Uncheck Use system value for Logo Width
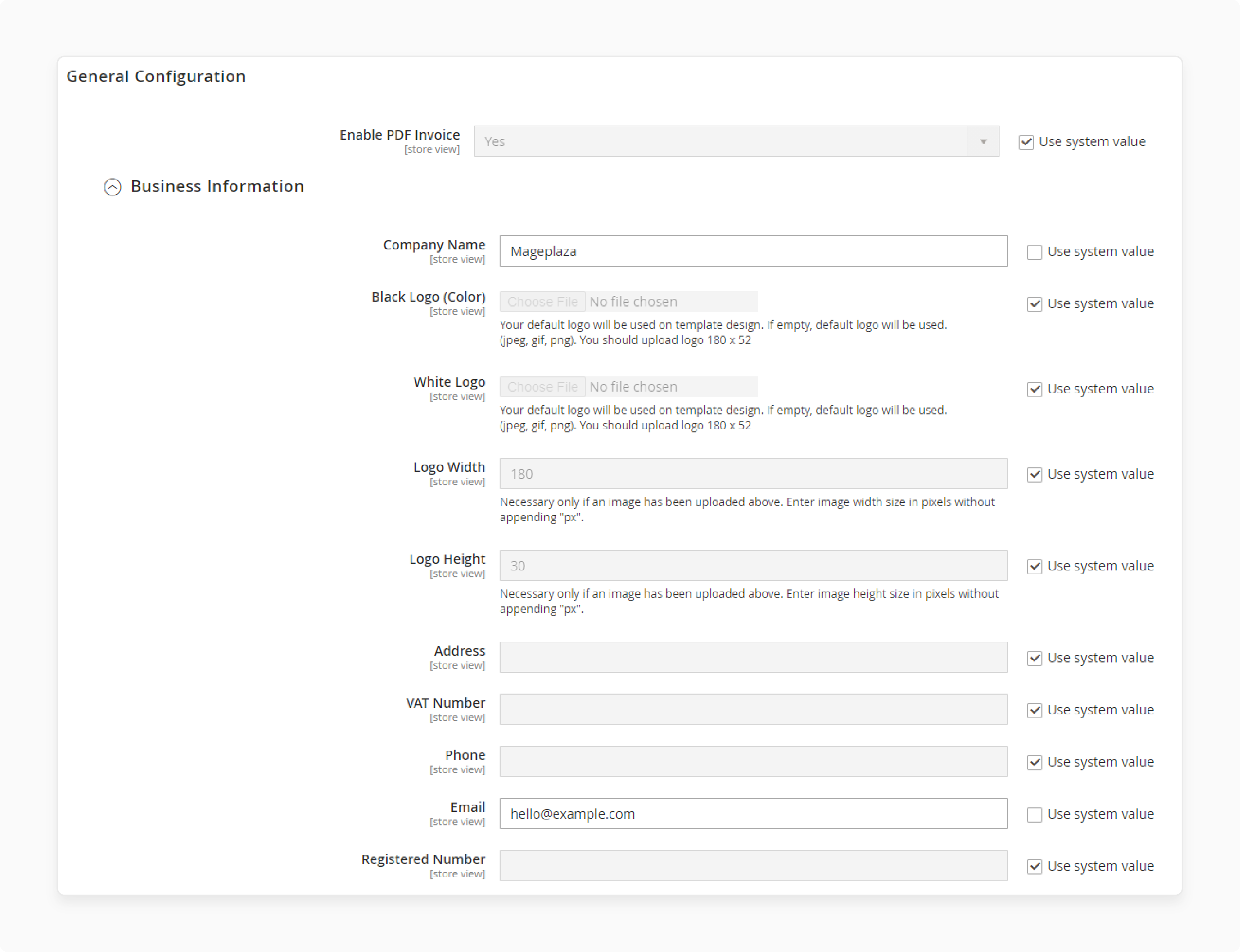Screen dimensions: 1240x952 (1034, 474)
